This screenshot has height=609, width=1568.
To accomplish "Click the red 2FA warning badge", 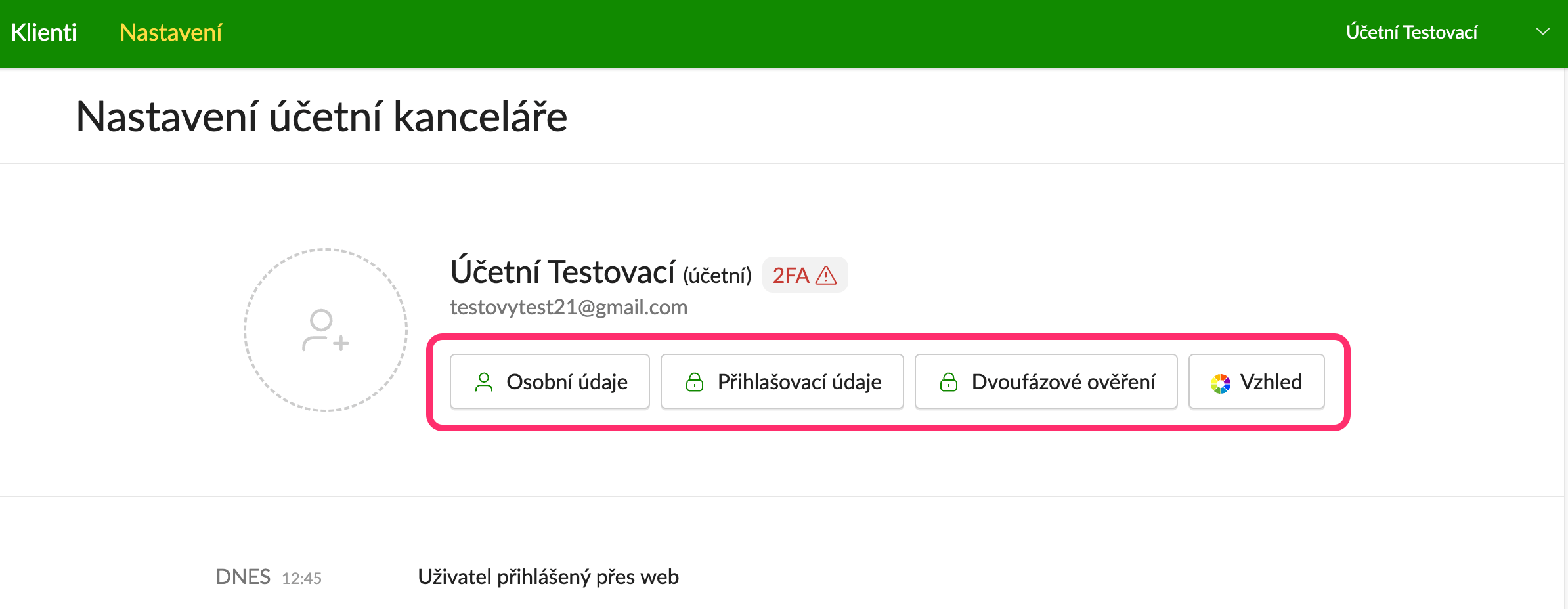I will click(805, 275).
